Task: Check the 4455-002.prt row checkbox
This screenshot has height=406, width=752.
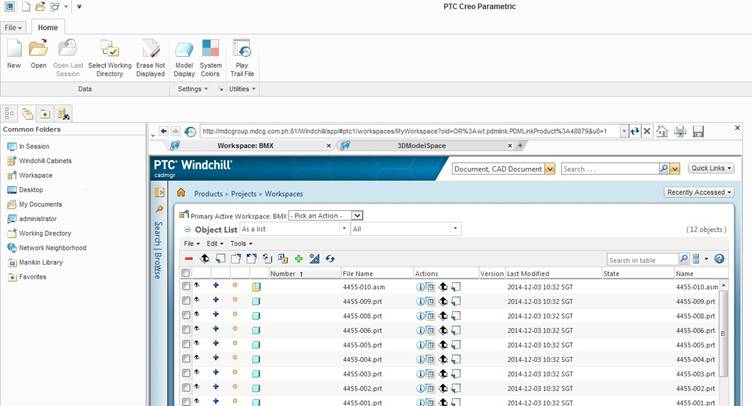Action: click(x=186, y=387)
